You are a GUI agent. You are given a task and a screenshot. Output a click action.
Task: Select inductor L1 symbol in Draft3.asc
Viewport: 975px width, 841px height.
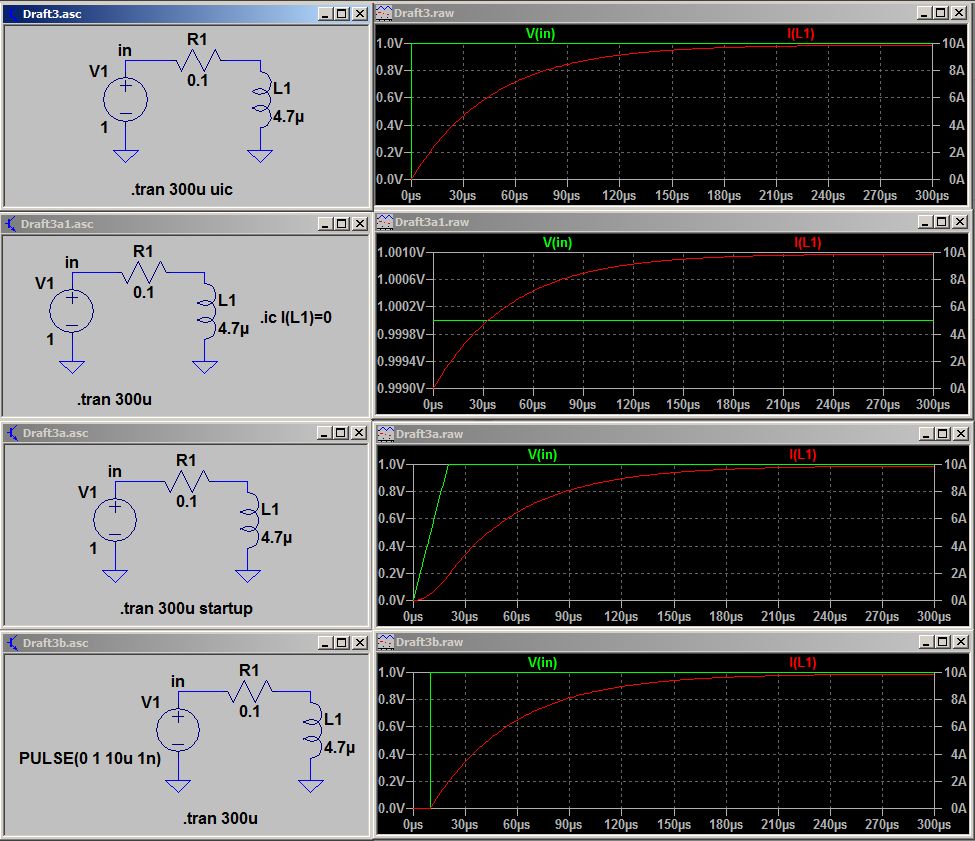pos(261,99)
